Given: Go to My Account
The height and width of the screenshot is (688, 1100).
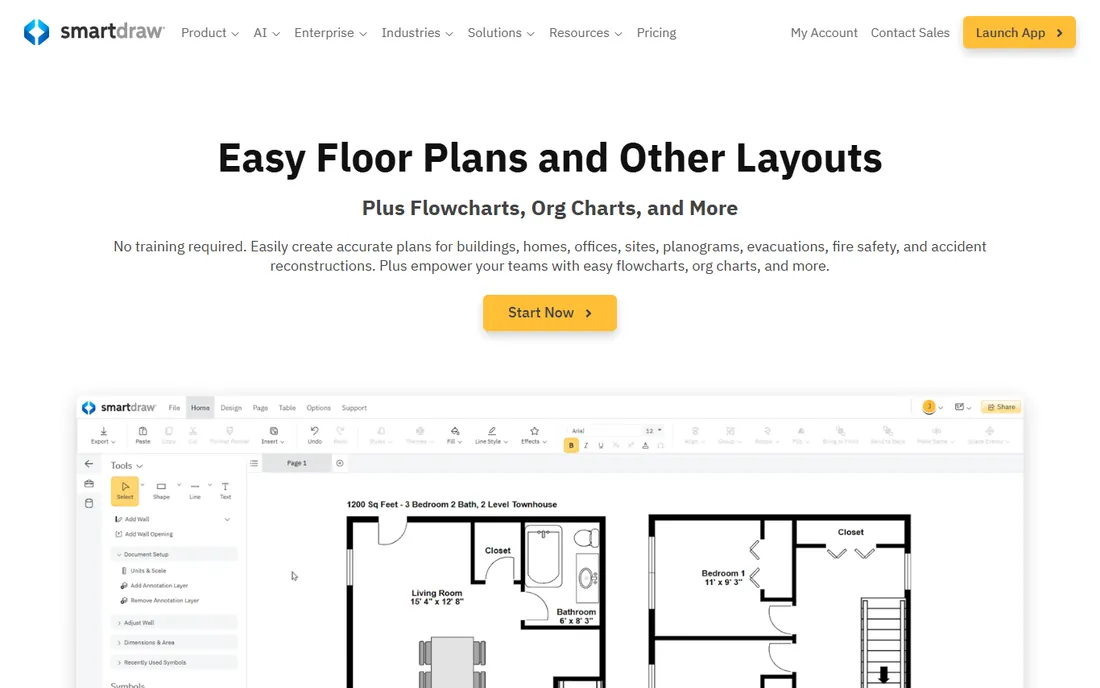Looking at the screenshot, I should click(824, 32).
